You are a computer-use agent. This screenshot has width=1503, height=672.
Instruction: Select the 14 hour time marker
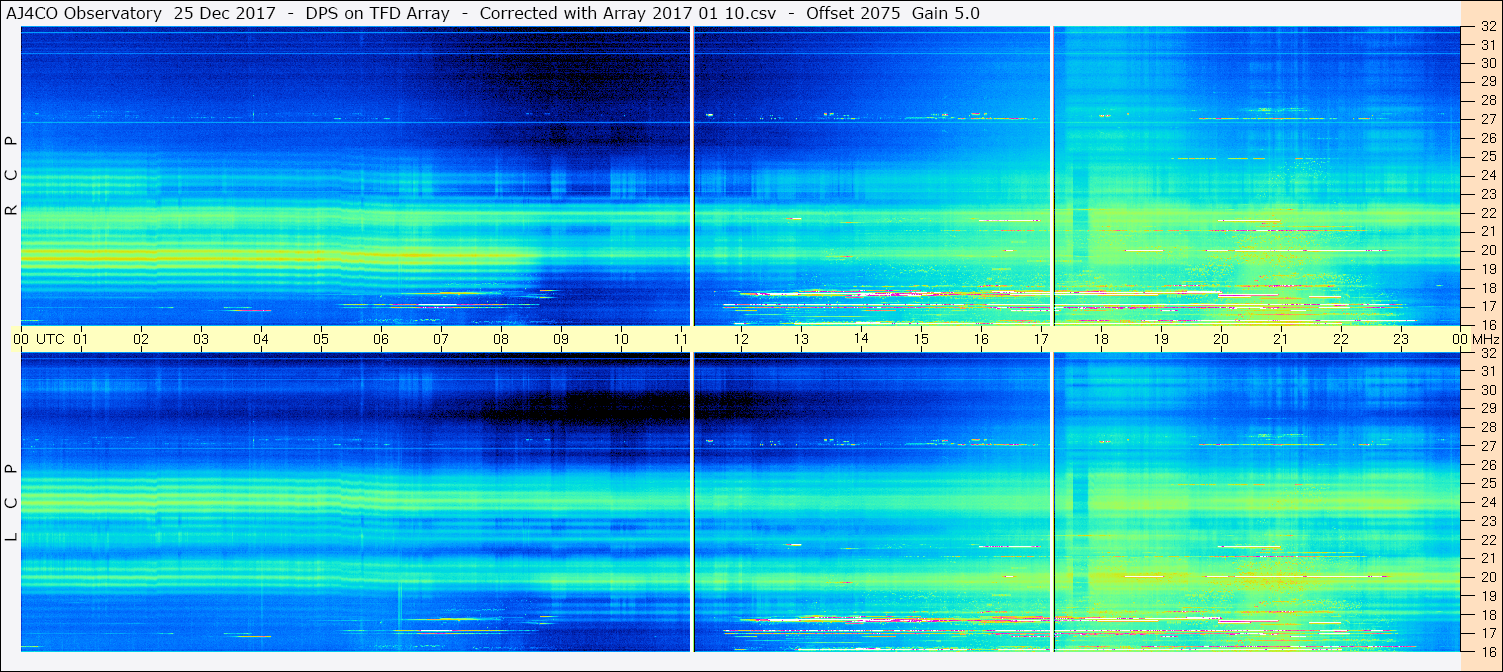click(861, 338)
